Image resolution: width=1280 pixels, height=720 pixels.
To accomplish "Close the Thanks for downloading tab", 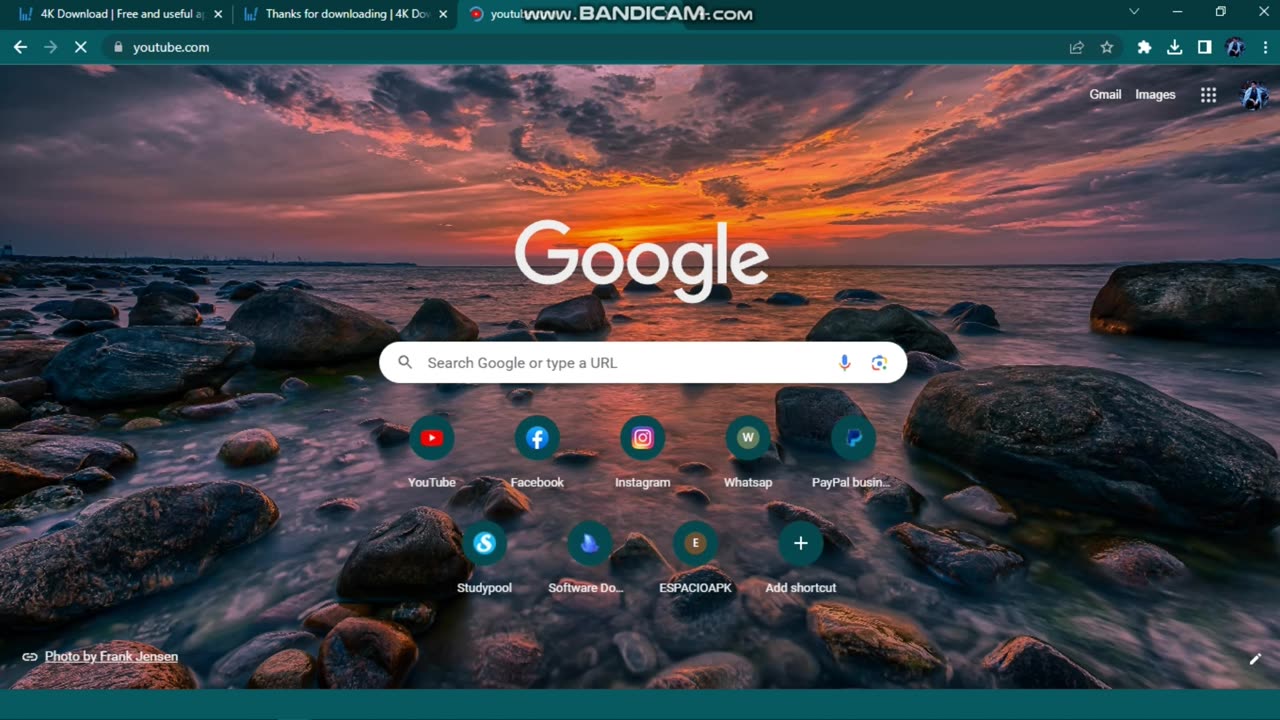I will pyautogui.click(x=443, y=14).
